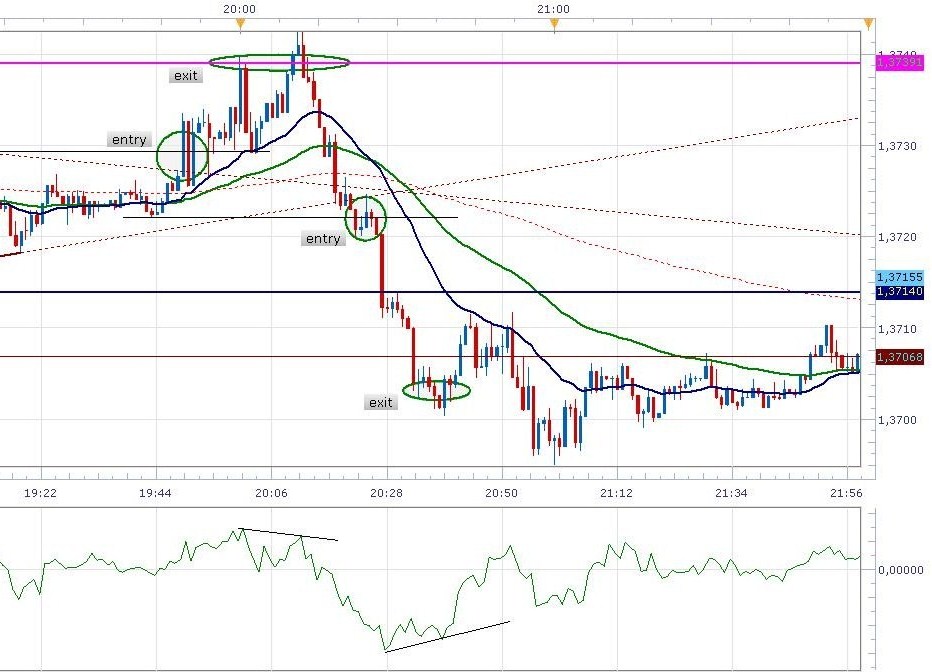
Task: Select the dark blue 1,37140 price tag
Action: 900,291
